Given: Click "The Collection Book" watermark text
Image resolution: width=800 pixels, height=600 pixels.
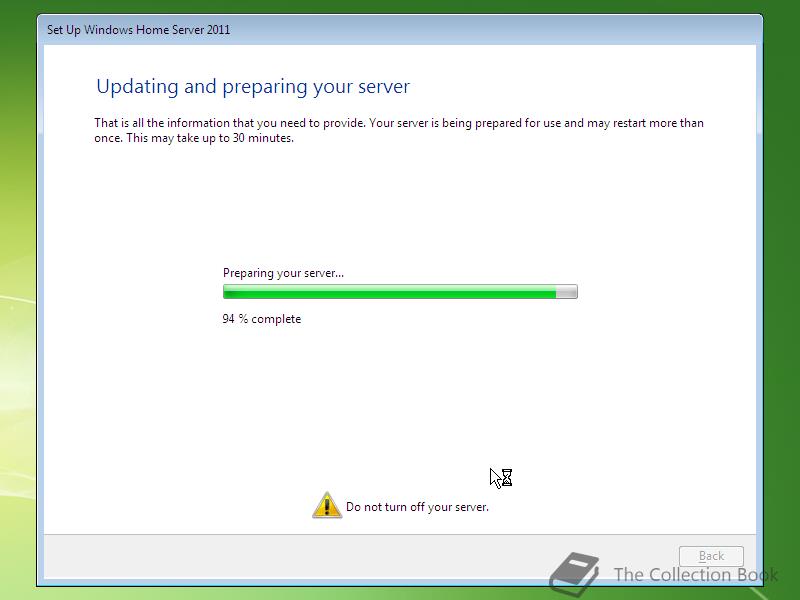Looking at the screenshot, I should pyautogui.click(x=696, y=575).
